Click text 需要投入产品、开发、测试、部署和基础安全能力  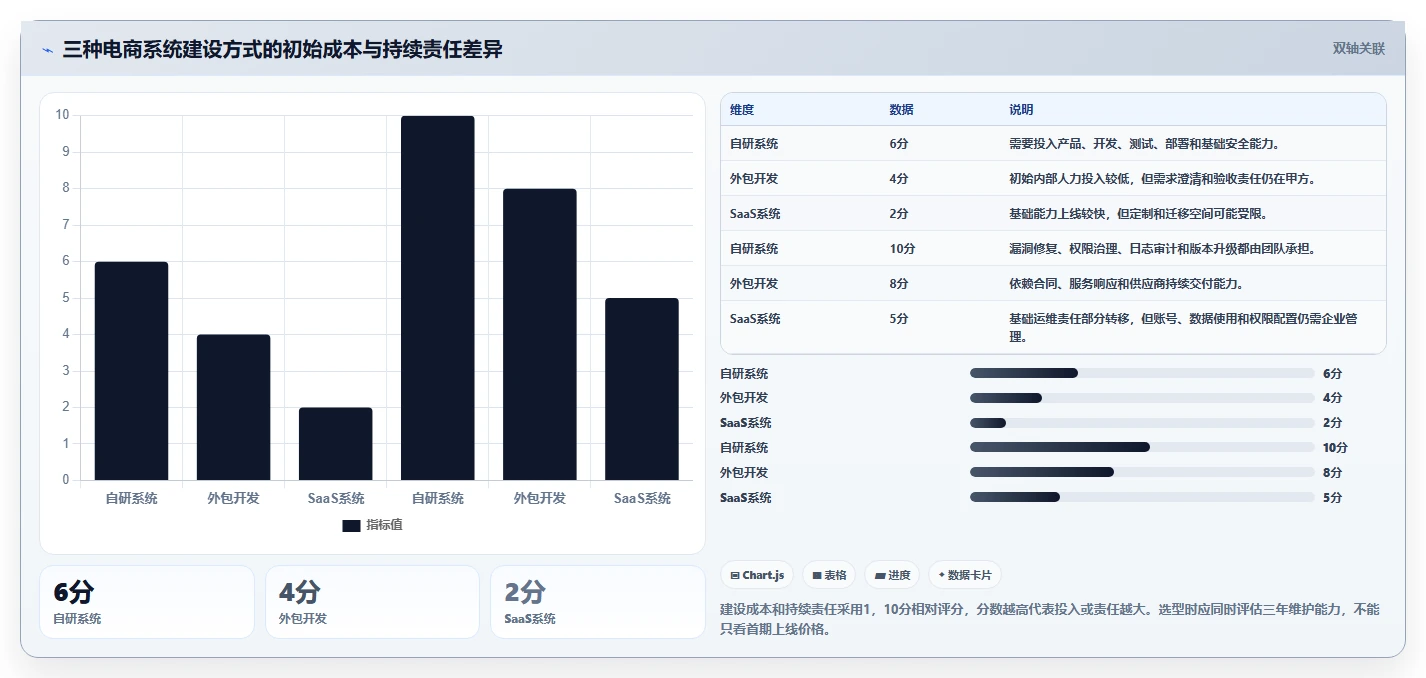point(1144,144)
